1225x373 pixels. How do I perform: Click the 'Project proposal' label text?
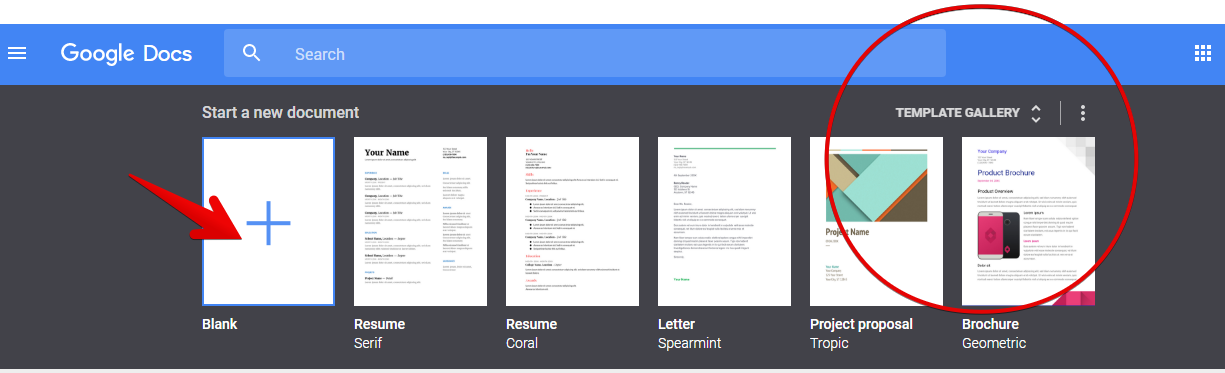click(861, 325)
